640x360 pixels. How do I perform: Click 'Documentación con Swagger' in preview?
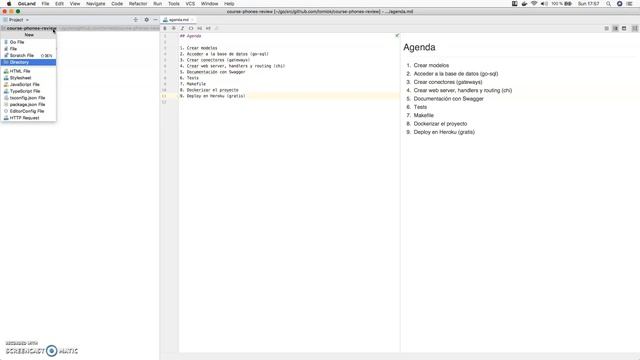click(x=449, y=99)
